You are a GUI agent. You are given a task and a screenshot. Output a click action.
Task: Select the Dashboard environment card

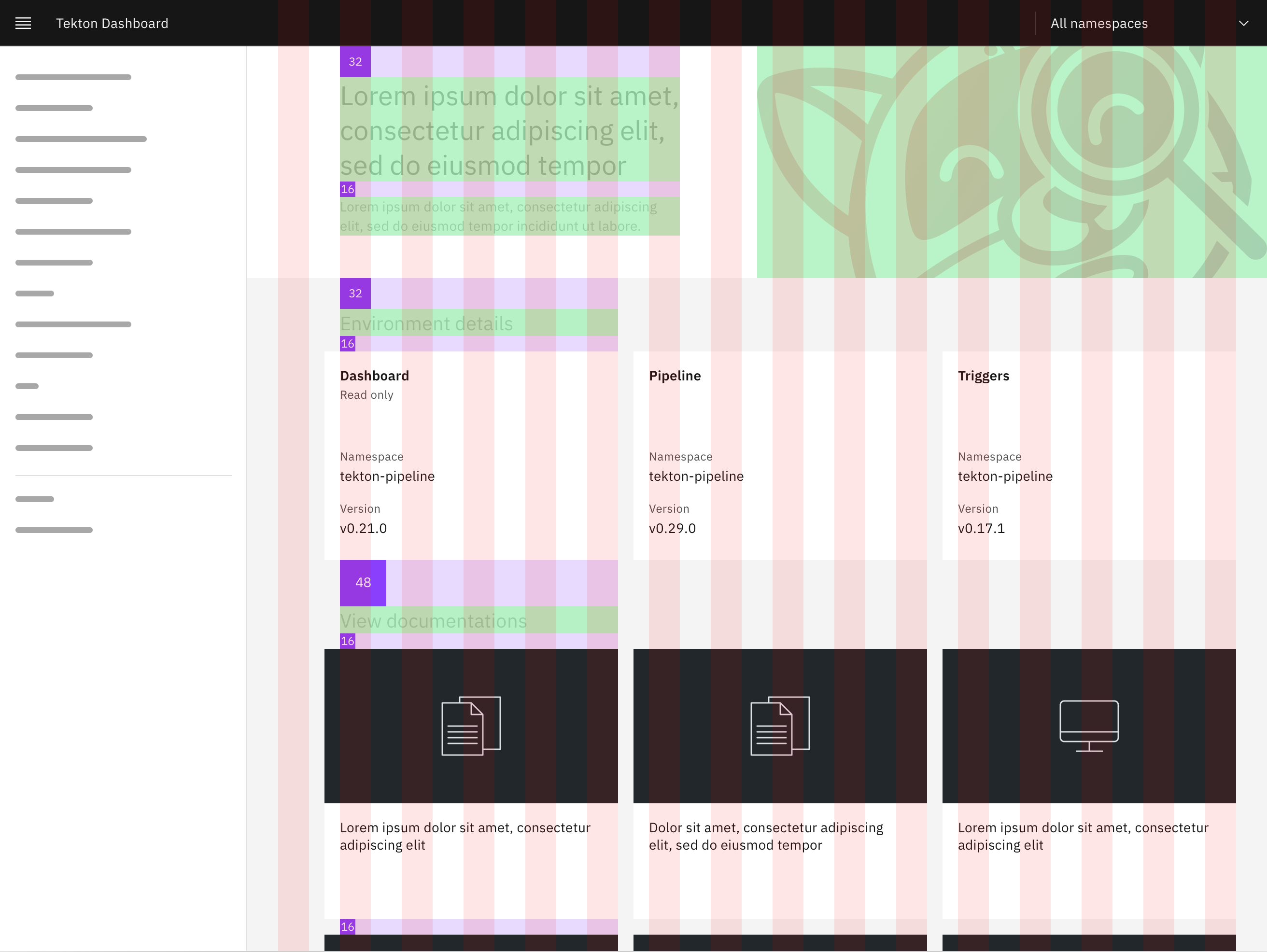click(x=471, y=455)
